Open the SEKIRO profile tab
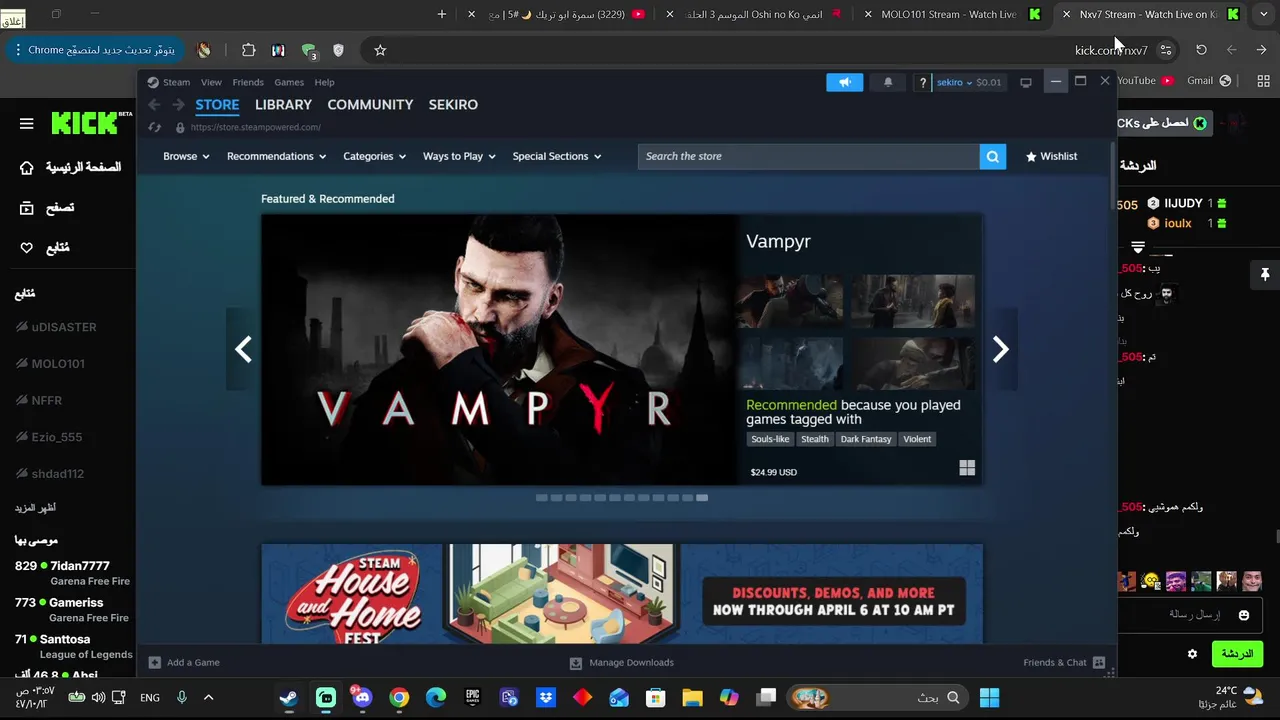This screenshot has width=1280, height=720. [x=453, y=104]
